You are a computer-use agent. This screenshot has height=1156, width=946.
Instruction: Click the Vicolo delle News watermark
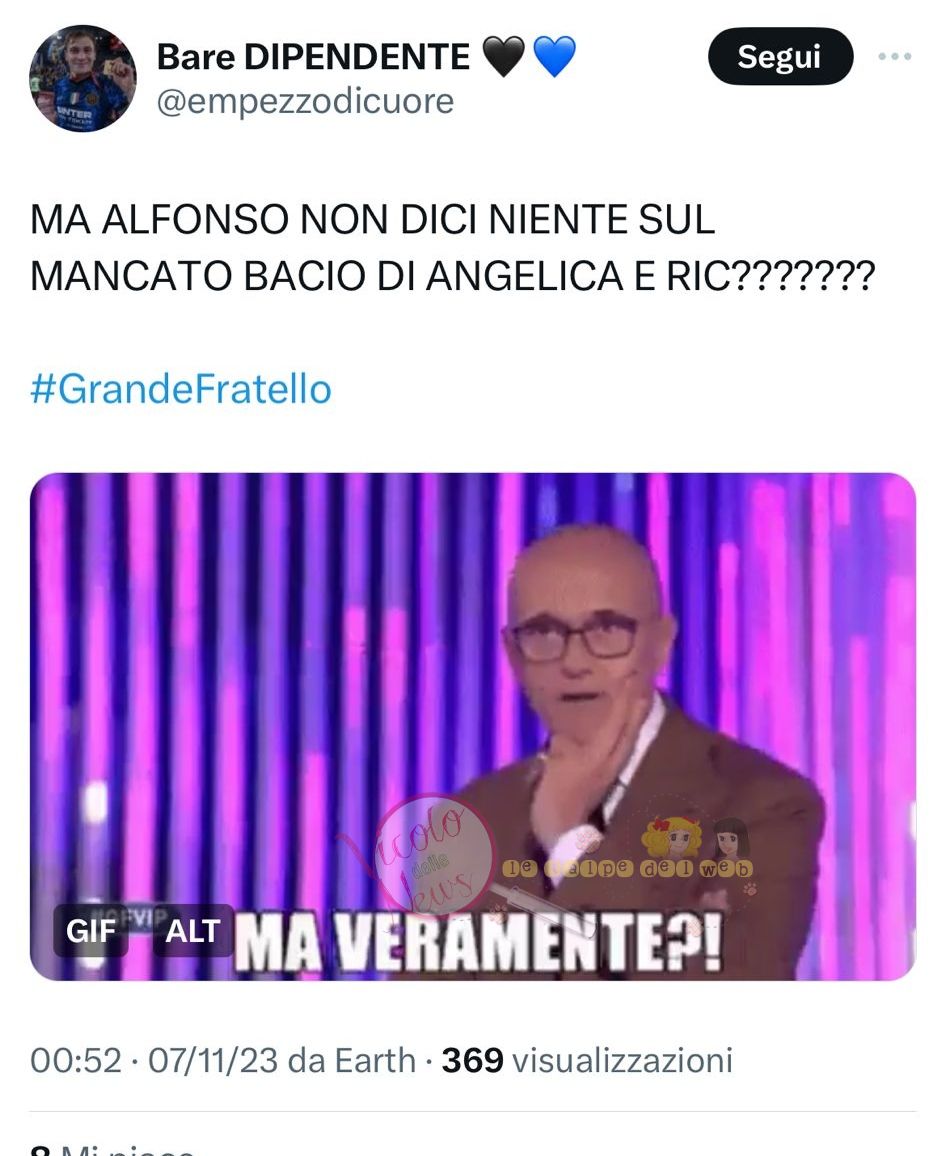pyautogui.click(x=431, y=855)
